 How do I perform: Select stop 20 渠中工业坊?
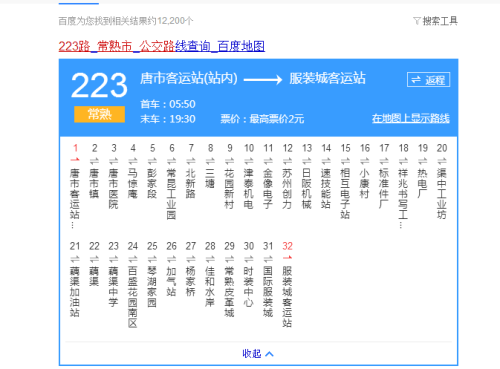(442, 194)
